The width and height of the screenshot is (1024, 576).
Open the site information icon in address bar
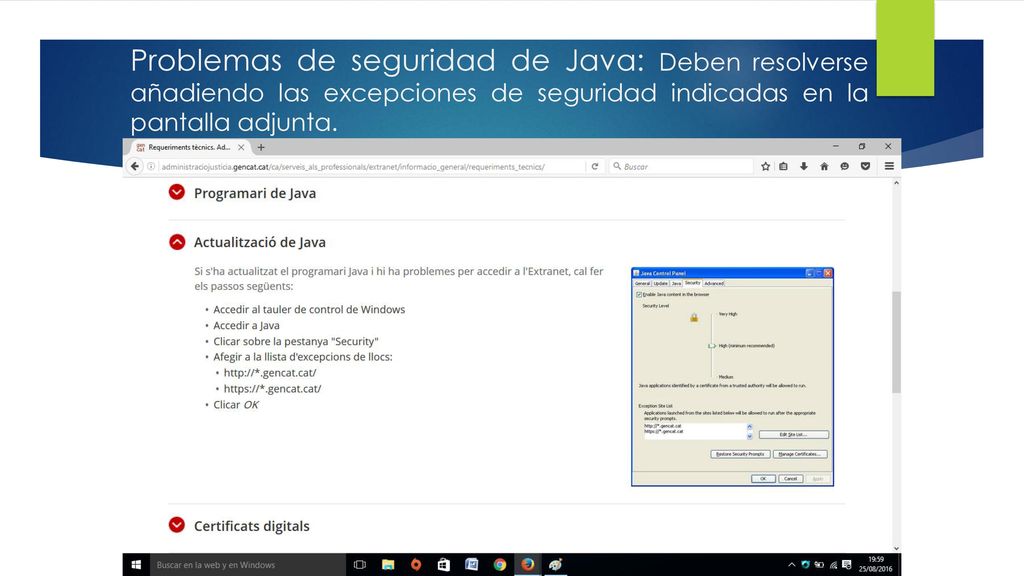[151, 167]
